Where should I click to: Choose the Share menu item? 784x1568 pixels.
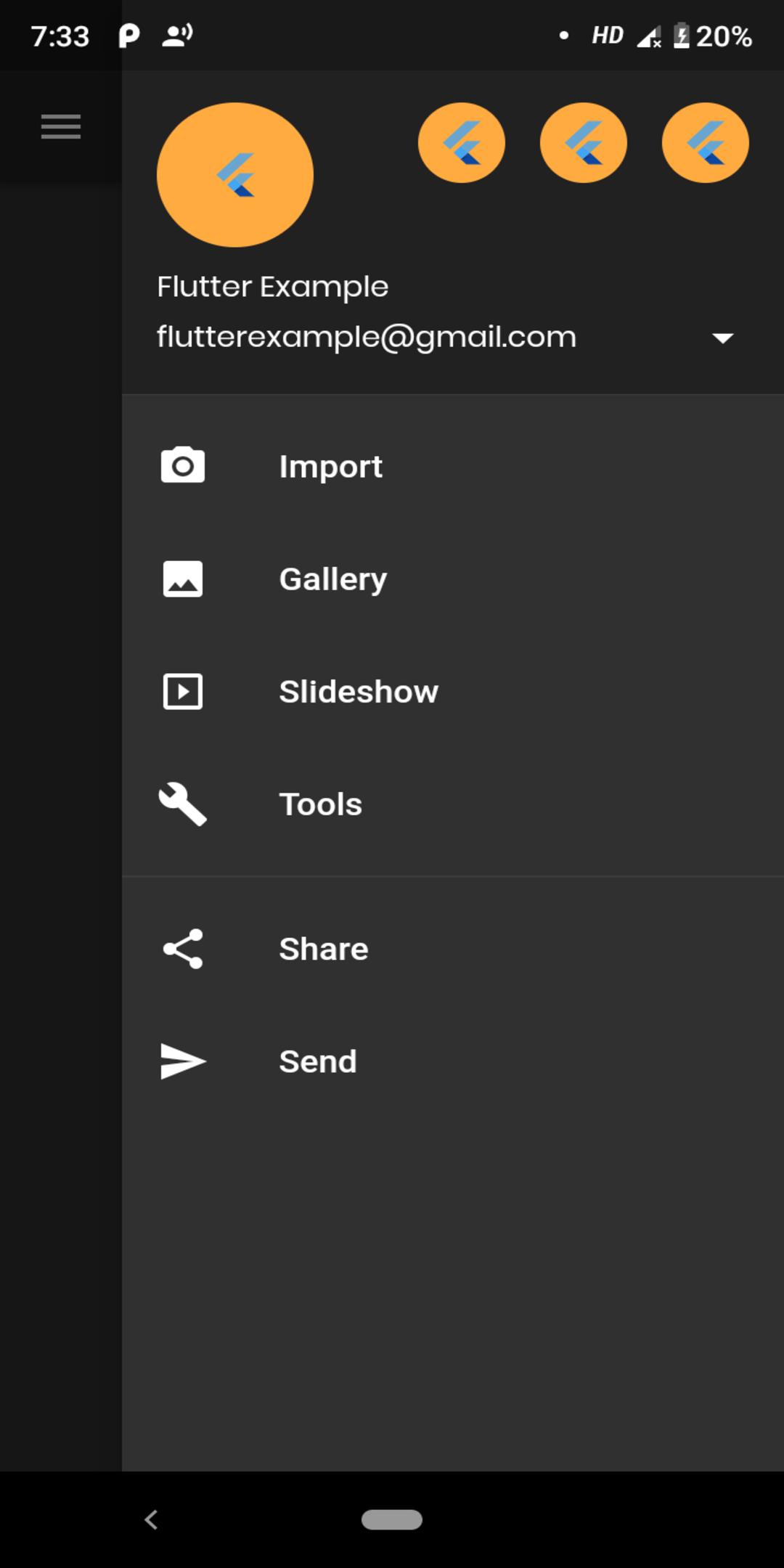[x=453, y=949]
